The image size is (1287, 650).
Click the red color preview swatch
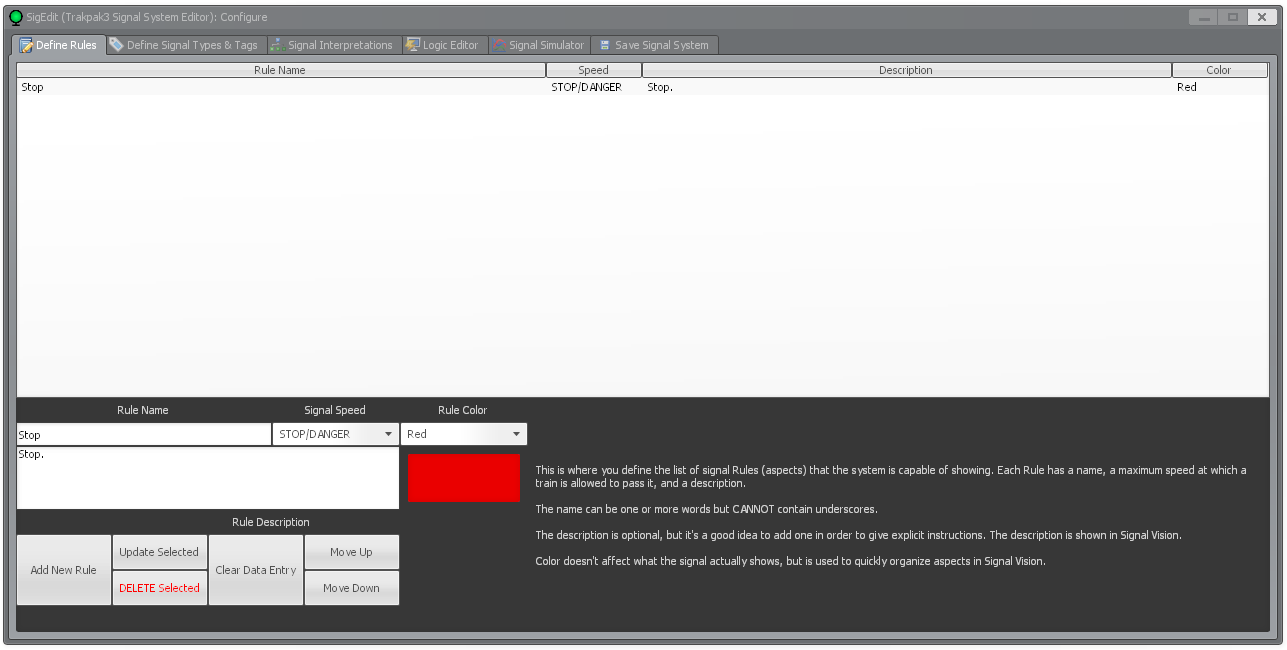tap(464, 478)
